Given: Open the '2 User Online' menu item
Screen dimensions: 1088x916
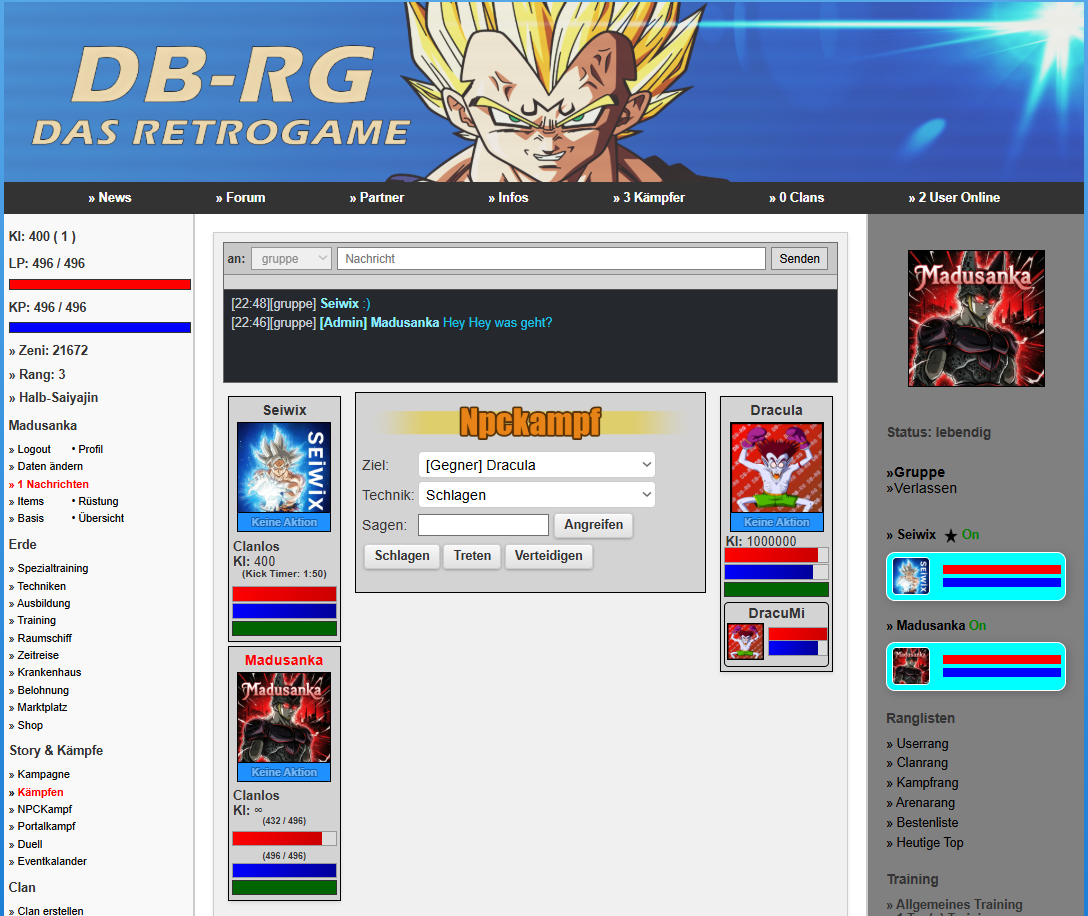Looking at the screenshot, I should tap(954, 198).
